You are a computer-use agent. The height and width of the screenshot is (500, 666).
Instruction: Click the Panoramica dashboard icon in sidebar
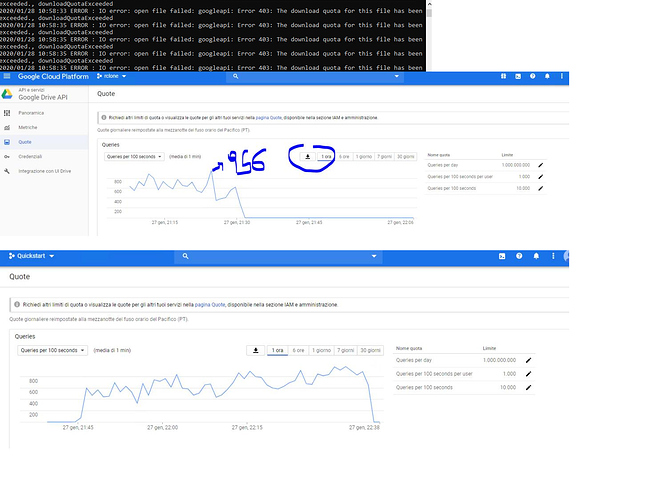pos(7,113)
